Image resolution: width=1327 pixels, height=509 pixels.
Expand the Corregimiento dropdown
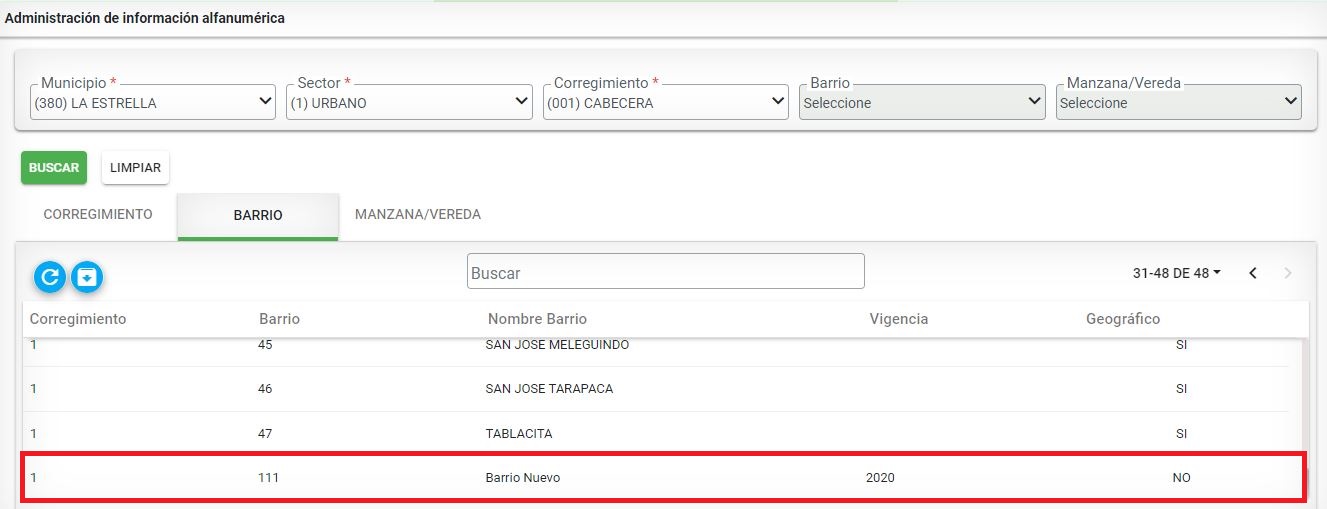[x=666, y=102]
